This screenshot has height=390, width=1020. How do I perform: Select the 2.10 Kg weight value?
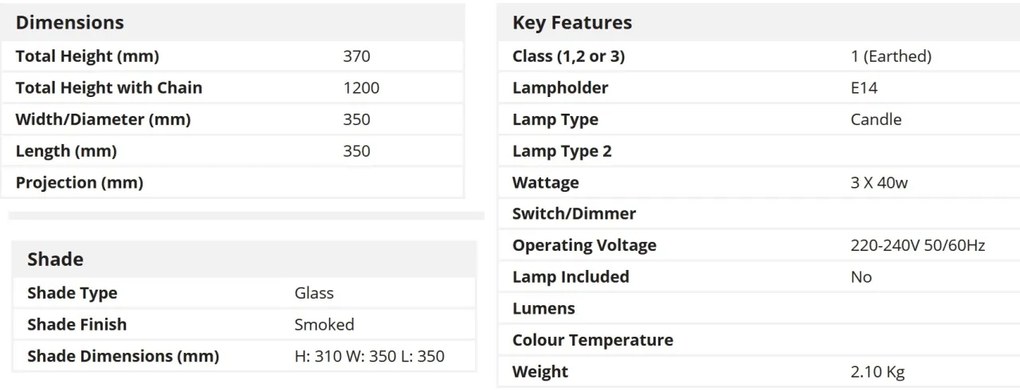point(878,372)
